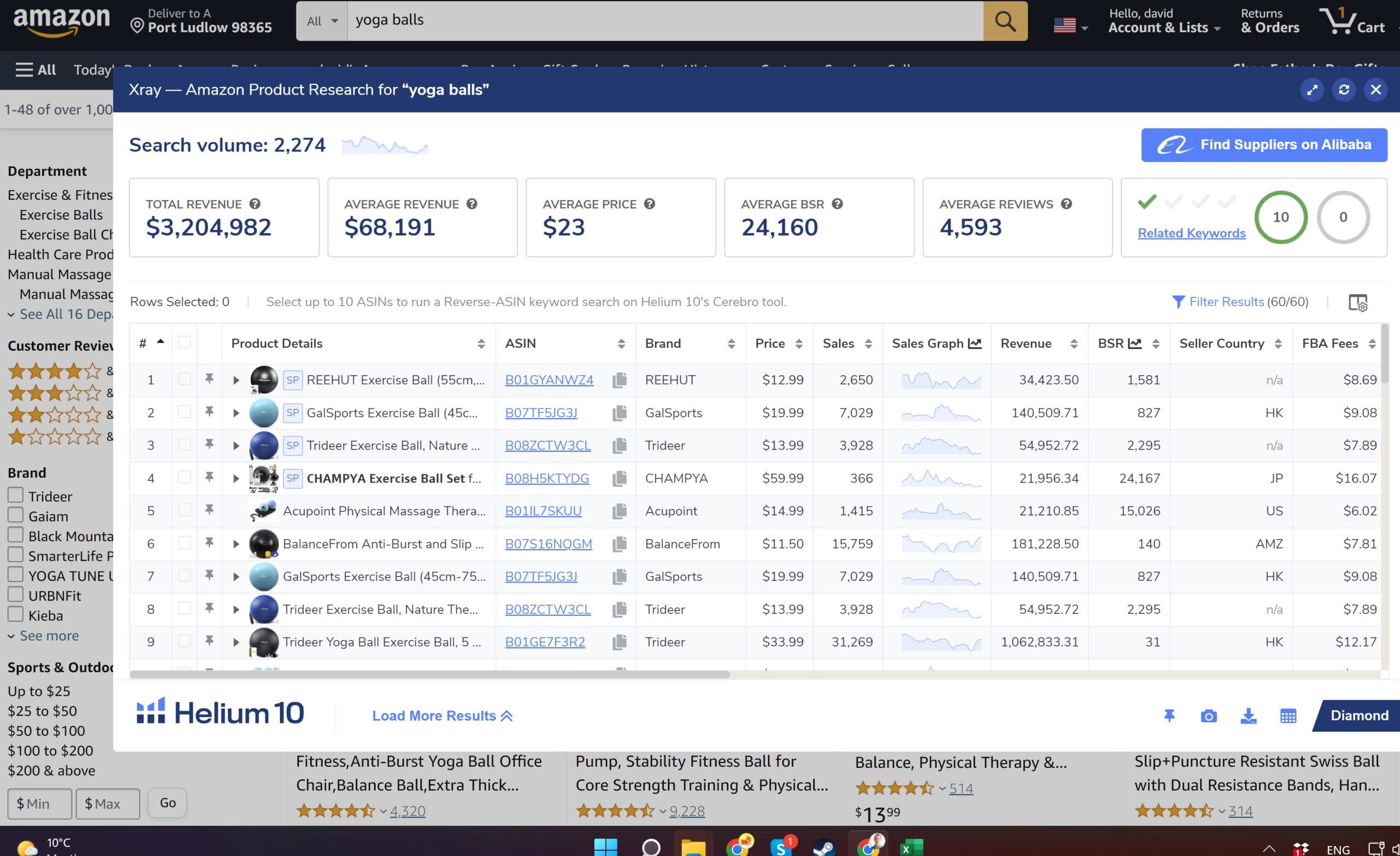Viewport: 1400px width, 856px height.
Task: Take a screenshot with the camera icon
Action: [1209, 716]
